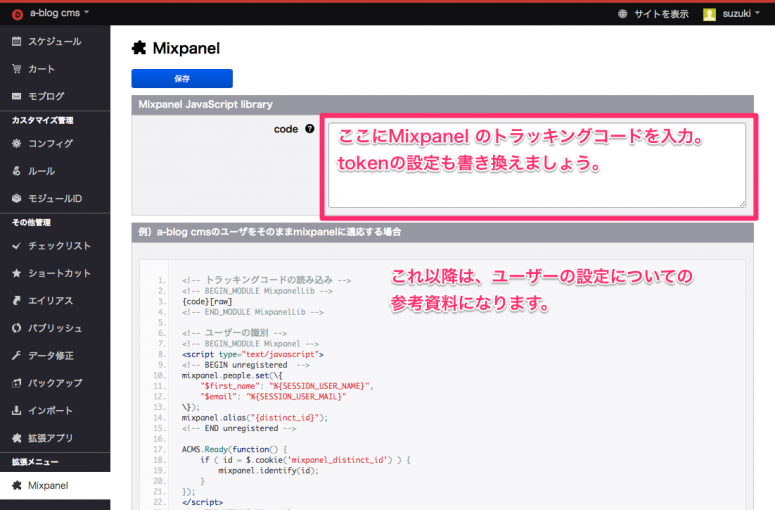Click the エイリアス icon
The width and height of the screenshot is (775, 510).
click(x=16, y=300)
